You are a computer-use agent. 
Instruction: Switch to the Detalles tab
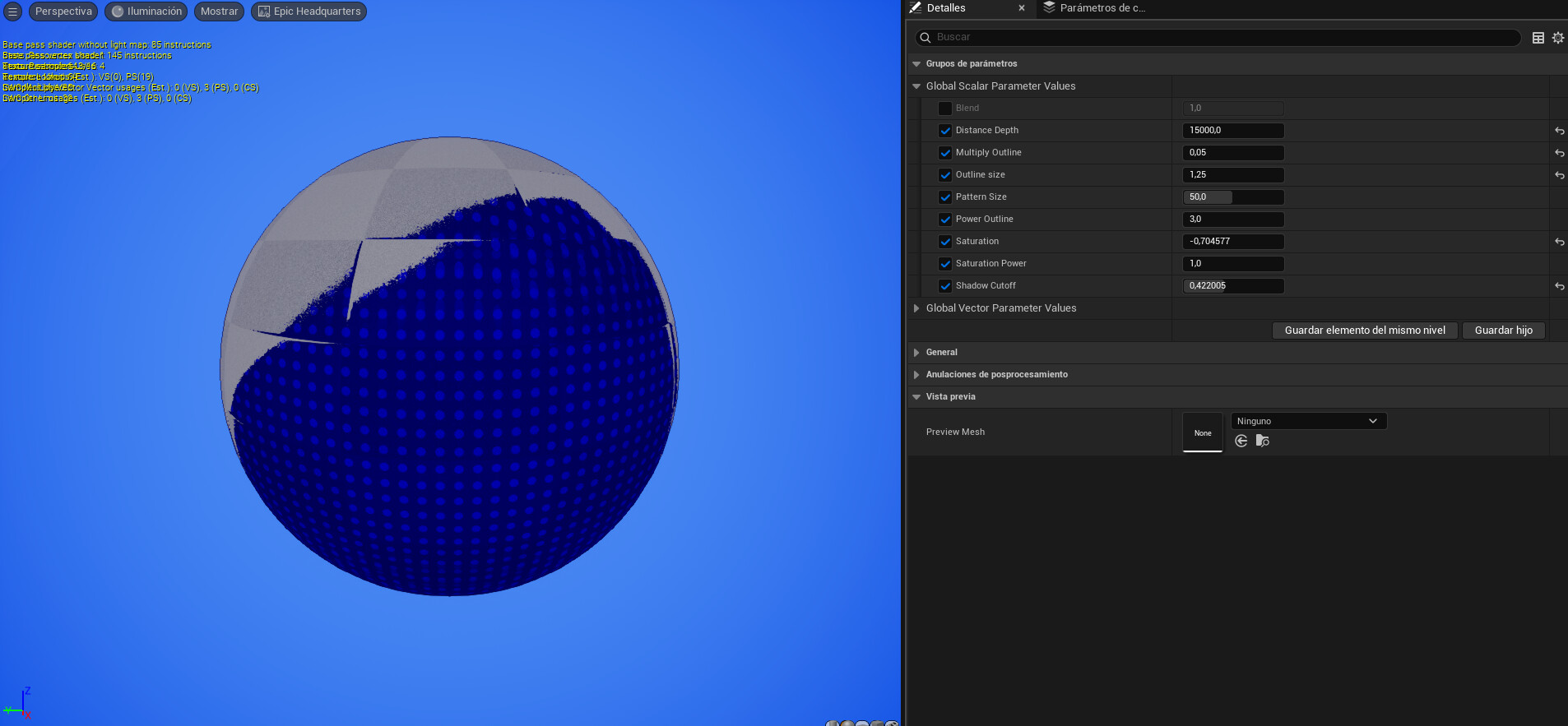[968, 8]
